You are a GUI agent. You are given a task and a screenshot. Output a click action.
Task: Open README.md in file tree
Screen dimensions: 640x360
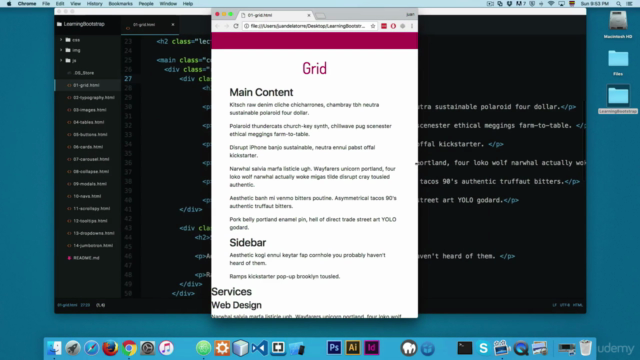[86, 258]
